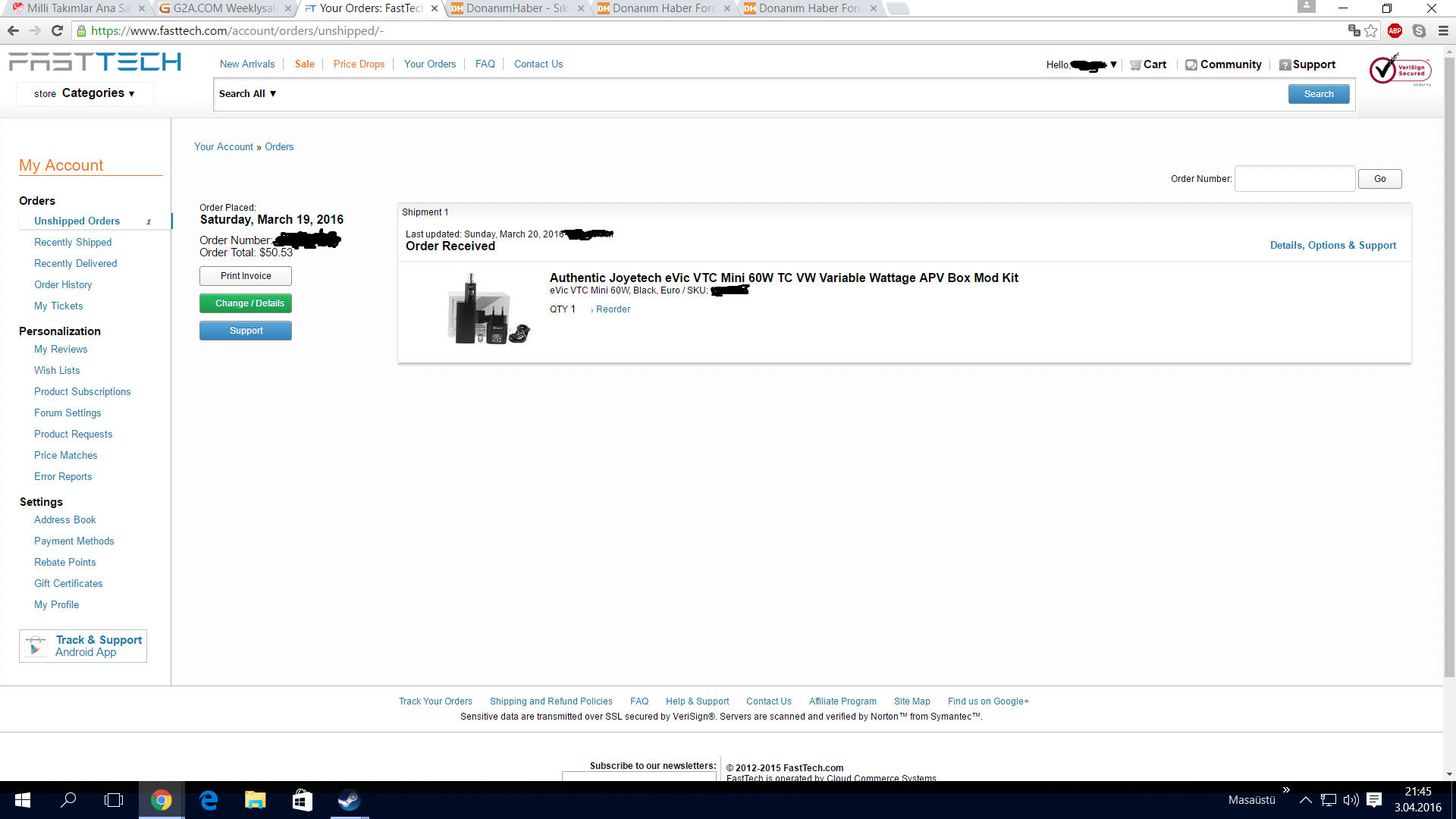Viewport: 1456px width, 819px height.
Task: Click the Google Translate icon in address bar
Action: tap(1354, 31)
